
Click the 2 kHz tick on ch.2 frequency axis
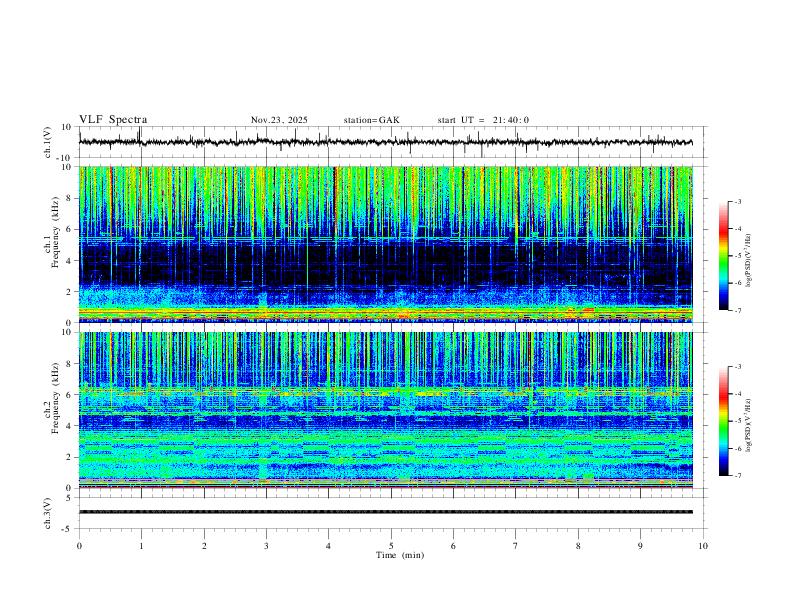click(x=70, y=457)
